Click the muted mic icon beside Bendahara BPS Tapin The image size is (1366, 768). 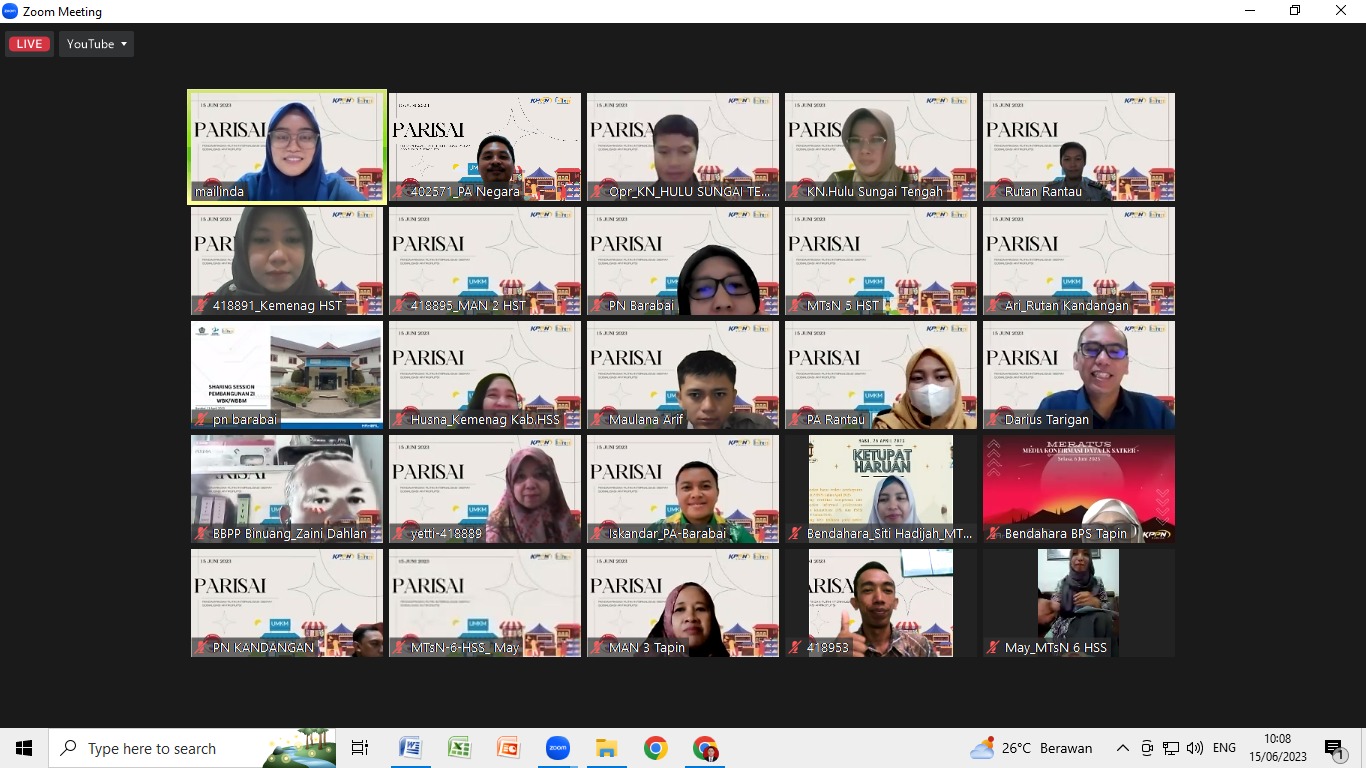coord(994,533)
